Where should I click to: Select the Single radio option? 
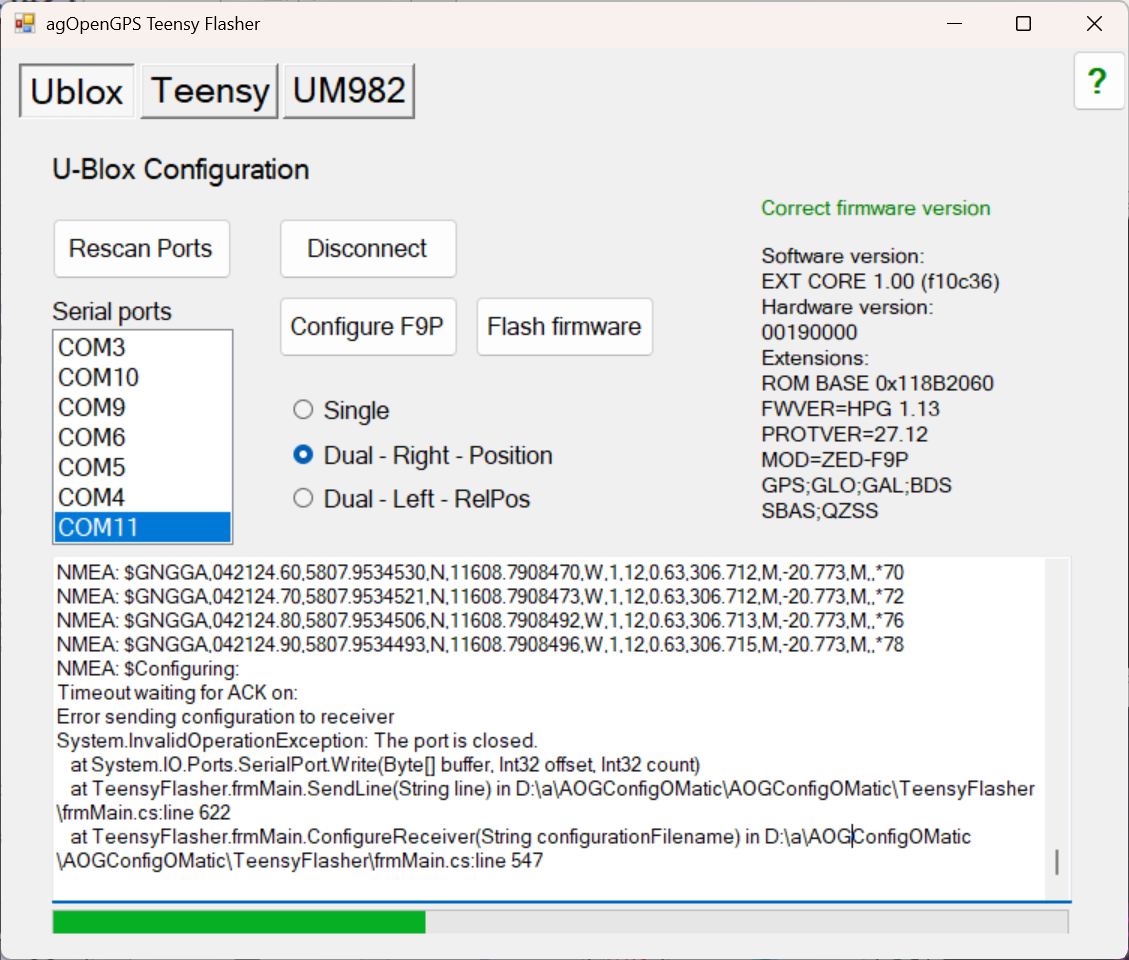pyautogui.click(x=341, y=411)
